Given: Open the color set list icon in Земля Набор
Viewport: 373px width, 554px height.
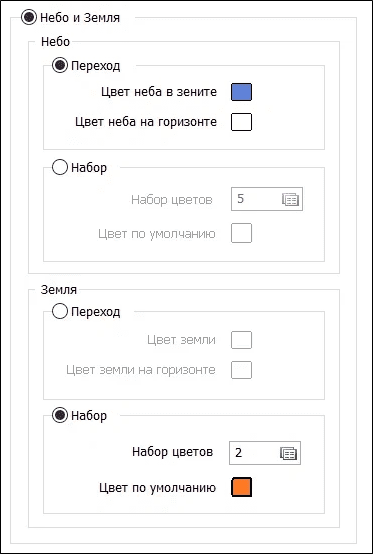Looking at the screenshot, I should 289,453.
